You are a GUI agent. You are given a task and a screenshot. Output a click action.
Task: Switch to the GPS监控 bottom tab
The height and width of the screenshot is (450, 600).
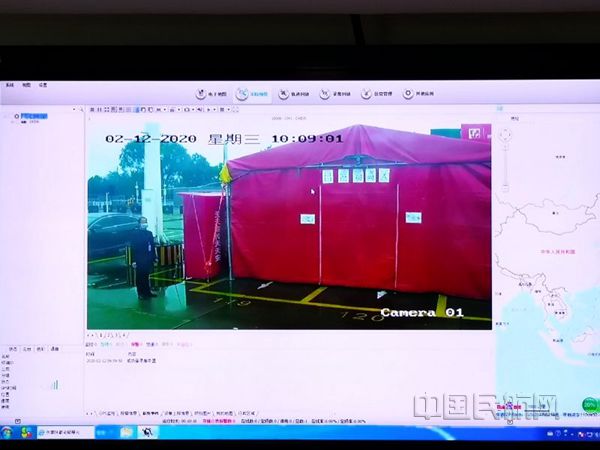(x=107, y=412)
